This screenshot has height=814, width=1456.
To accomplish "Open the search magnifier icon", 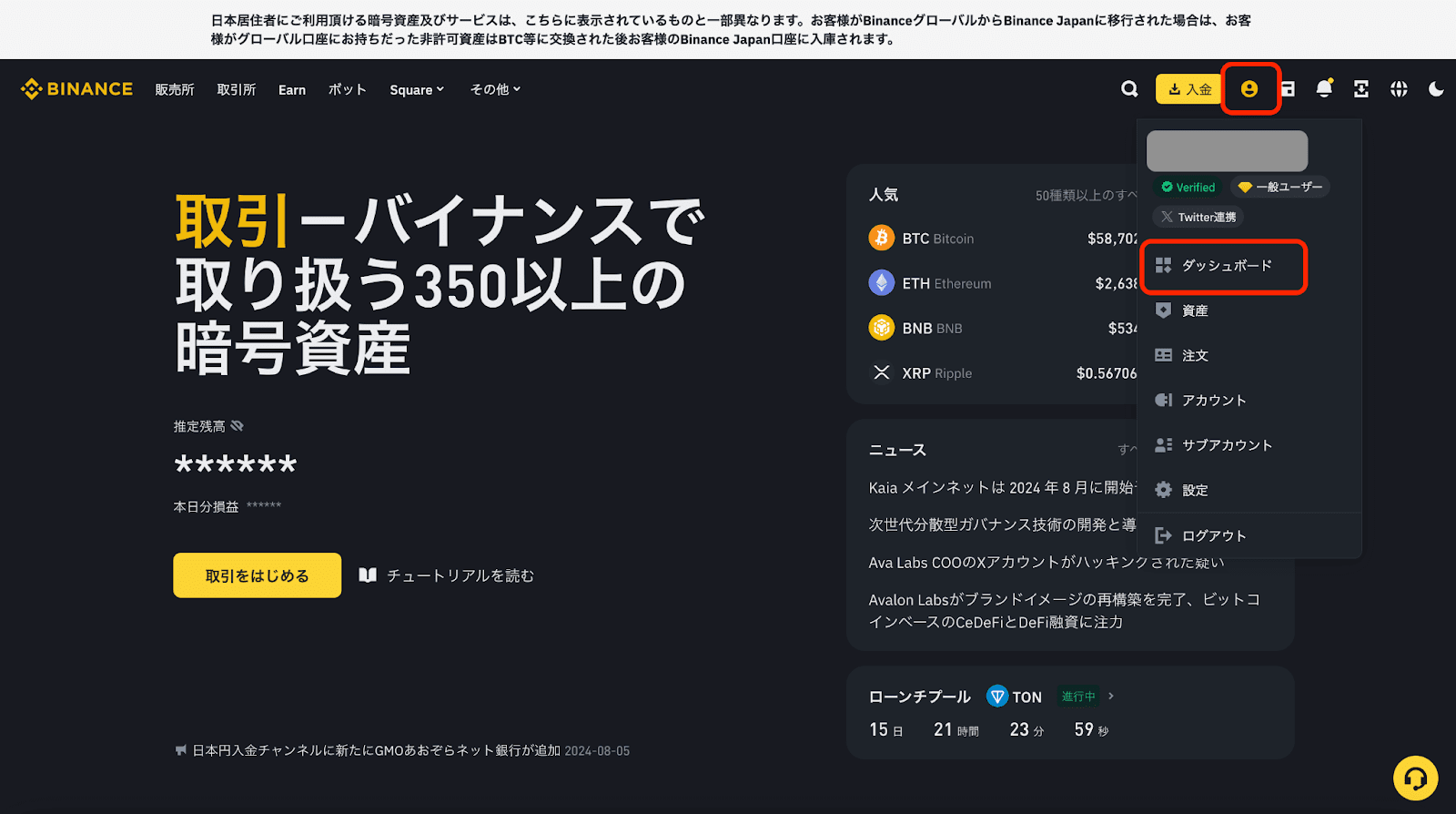I will [x=1129, y=88].
